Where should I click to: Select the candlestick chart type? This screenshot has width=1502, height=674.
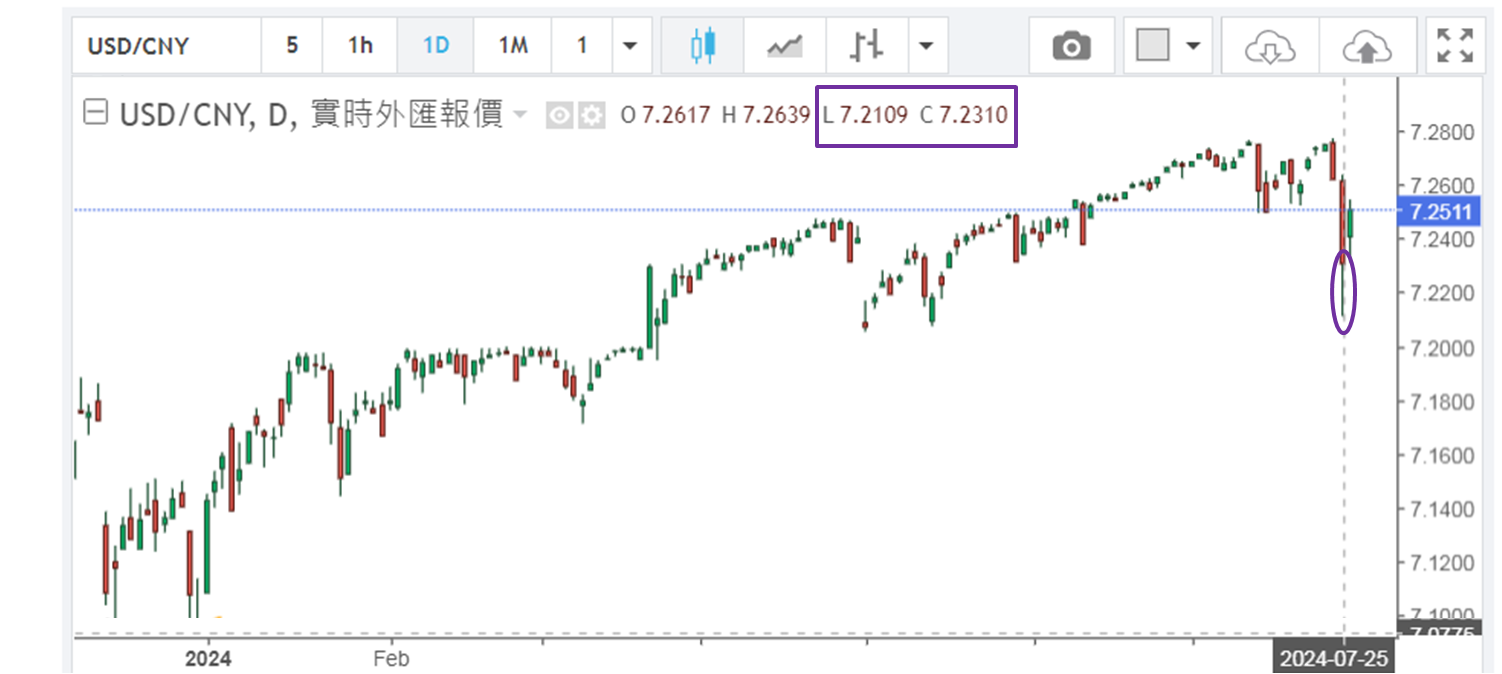pyautogui.click(x=704, y=46)
